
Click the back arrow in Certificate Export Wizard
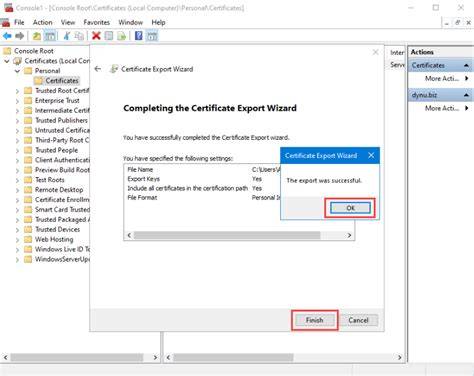point(98,69)
